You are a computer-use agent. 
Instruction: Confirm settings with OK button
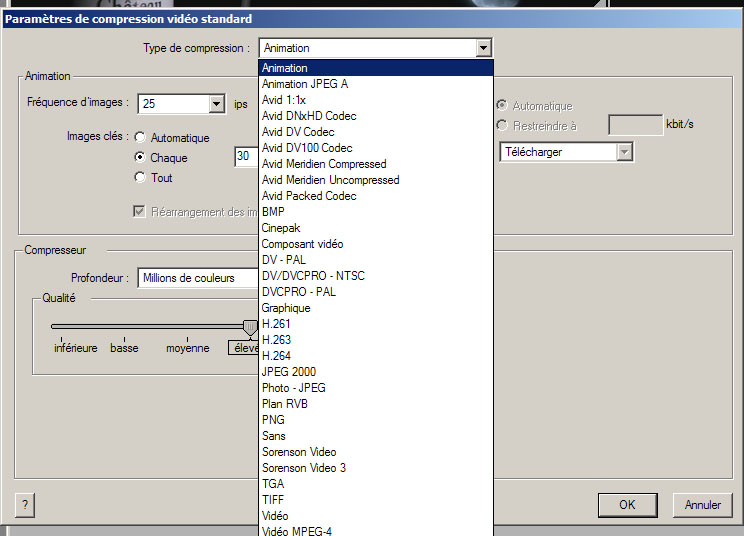(x=627, y=505)
